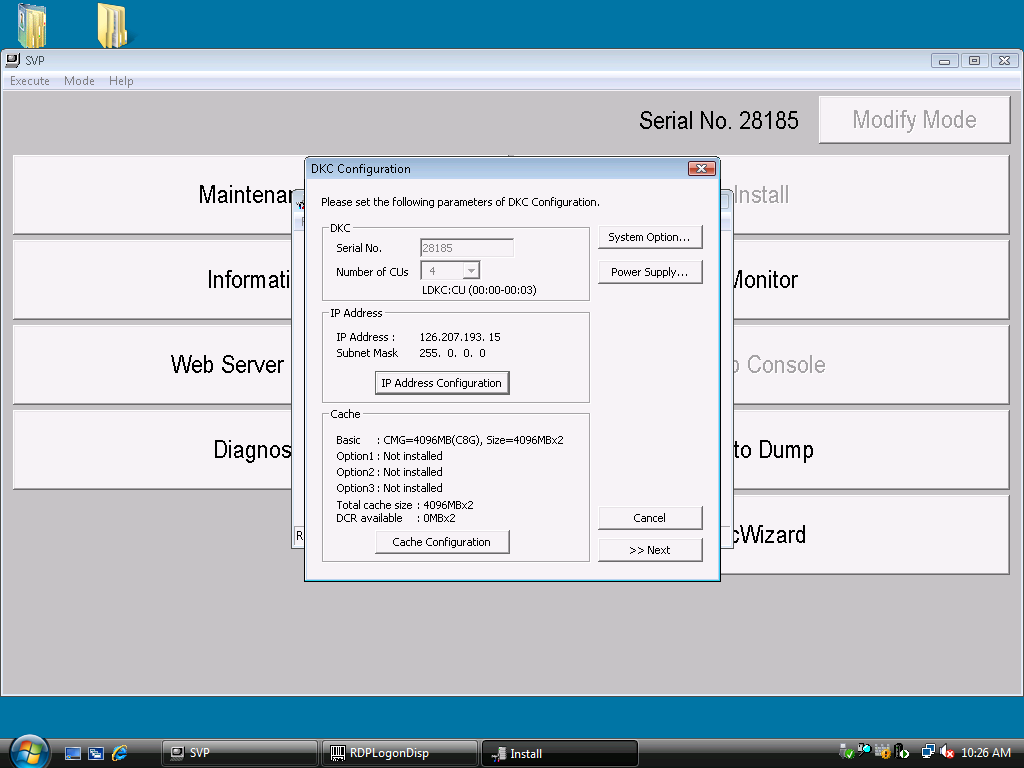Open the Mode menu
Image resolution: width=1024 pixels, height=768 pixels.
tap(79, 81)
